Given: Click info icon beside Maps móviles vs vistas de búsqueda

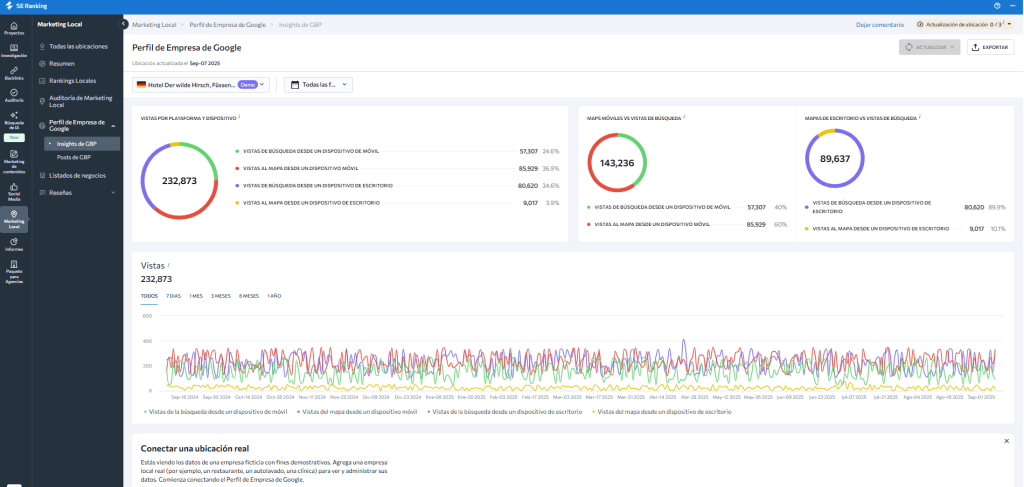Looking at the screenshot, I should click(x=684, y=117).
